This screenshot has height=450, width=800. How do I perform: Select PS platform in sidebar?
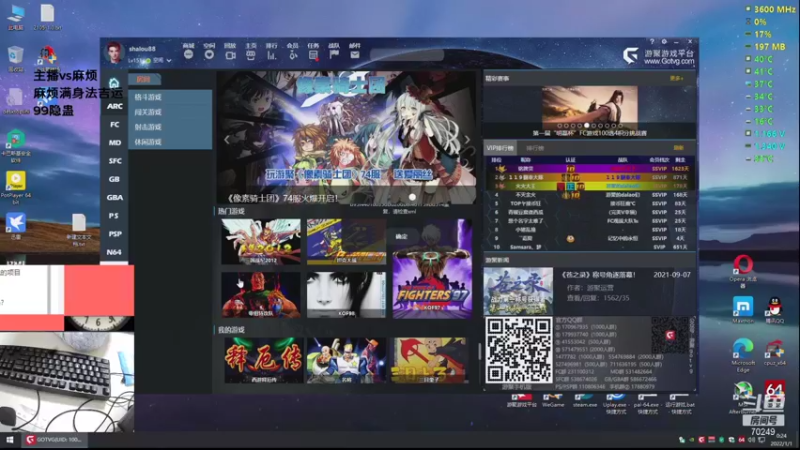114,216
